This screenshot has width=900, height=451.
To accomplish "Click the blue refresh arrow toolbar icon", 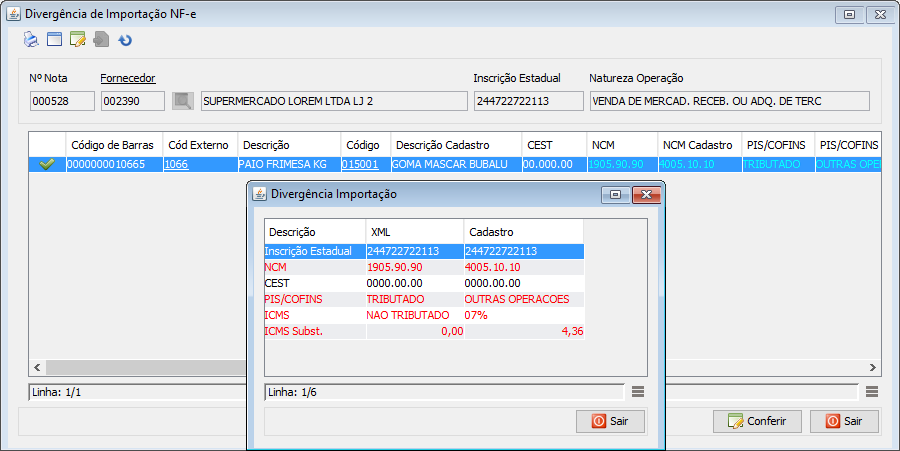I will (x=125, y=40).
